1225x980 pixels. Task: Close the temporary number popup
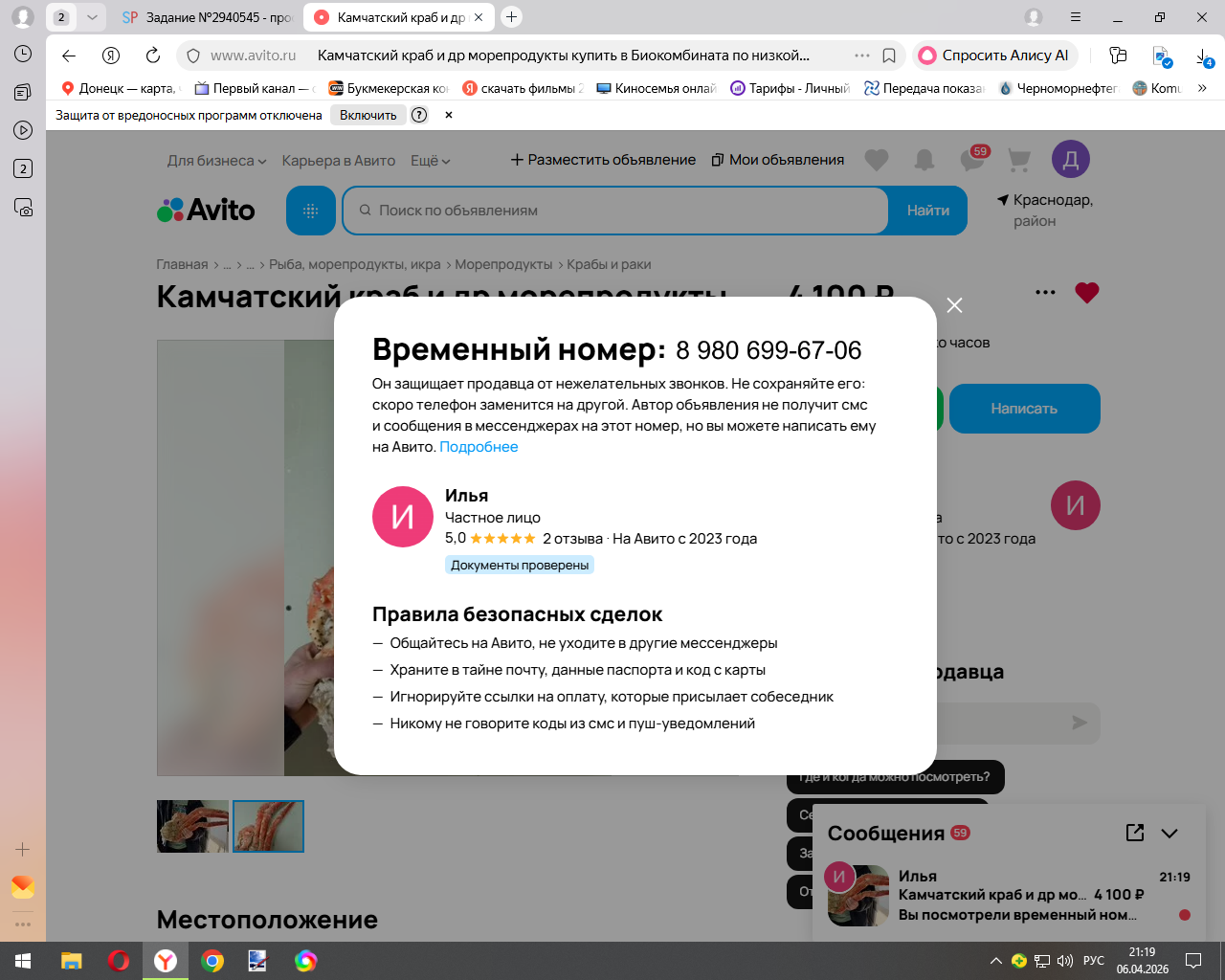tap(954, 305)
